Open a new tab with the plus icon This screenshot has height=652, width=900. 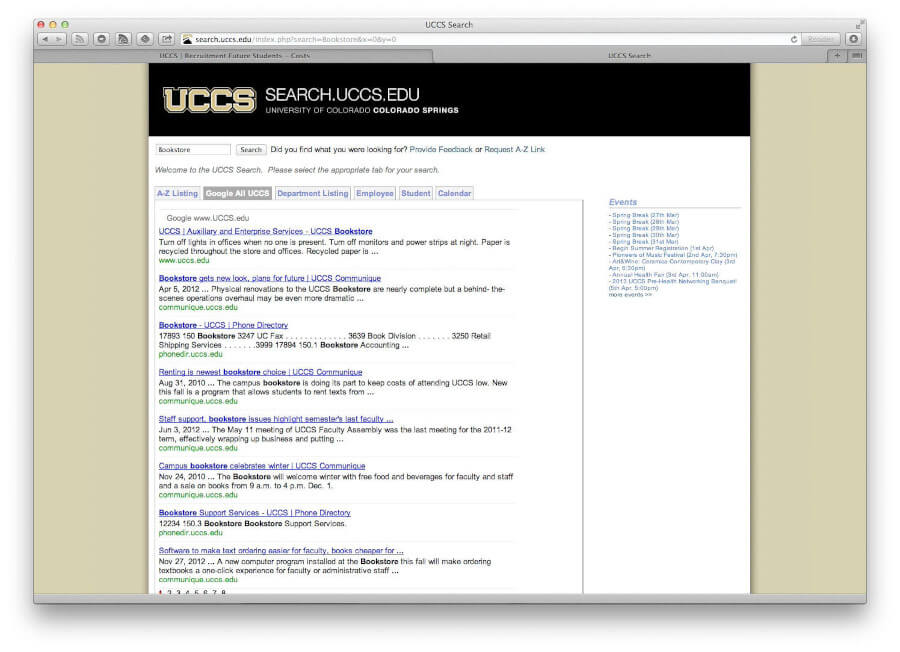[x=837, y=56]
